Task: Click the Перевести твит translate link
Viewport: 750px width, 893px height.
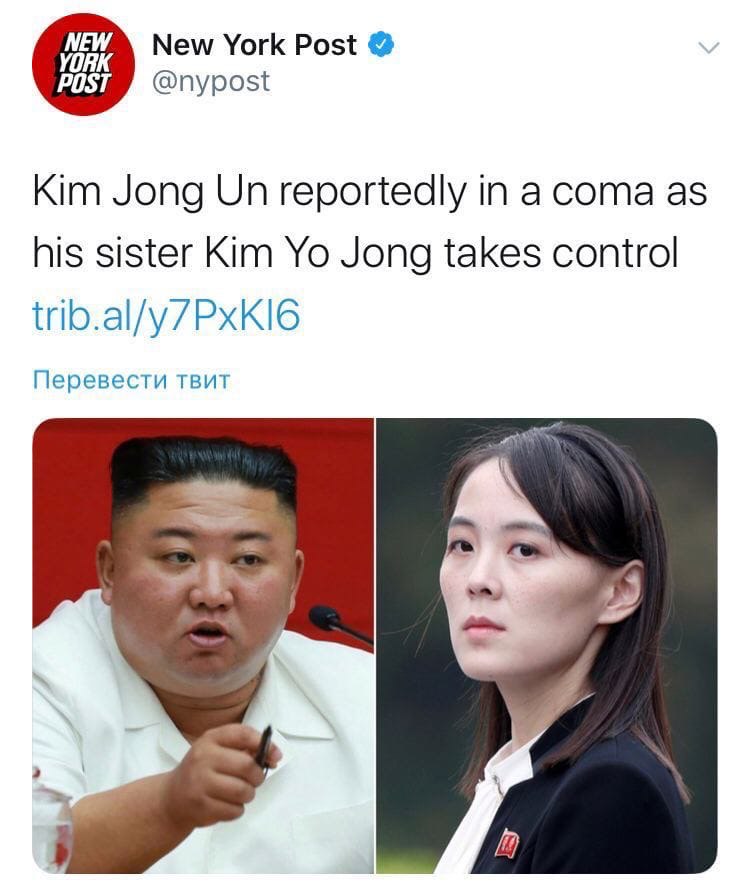Action: [x=132, y=380]
